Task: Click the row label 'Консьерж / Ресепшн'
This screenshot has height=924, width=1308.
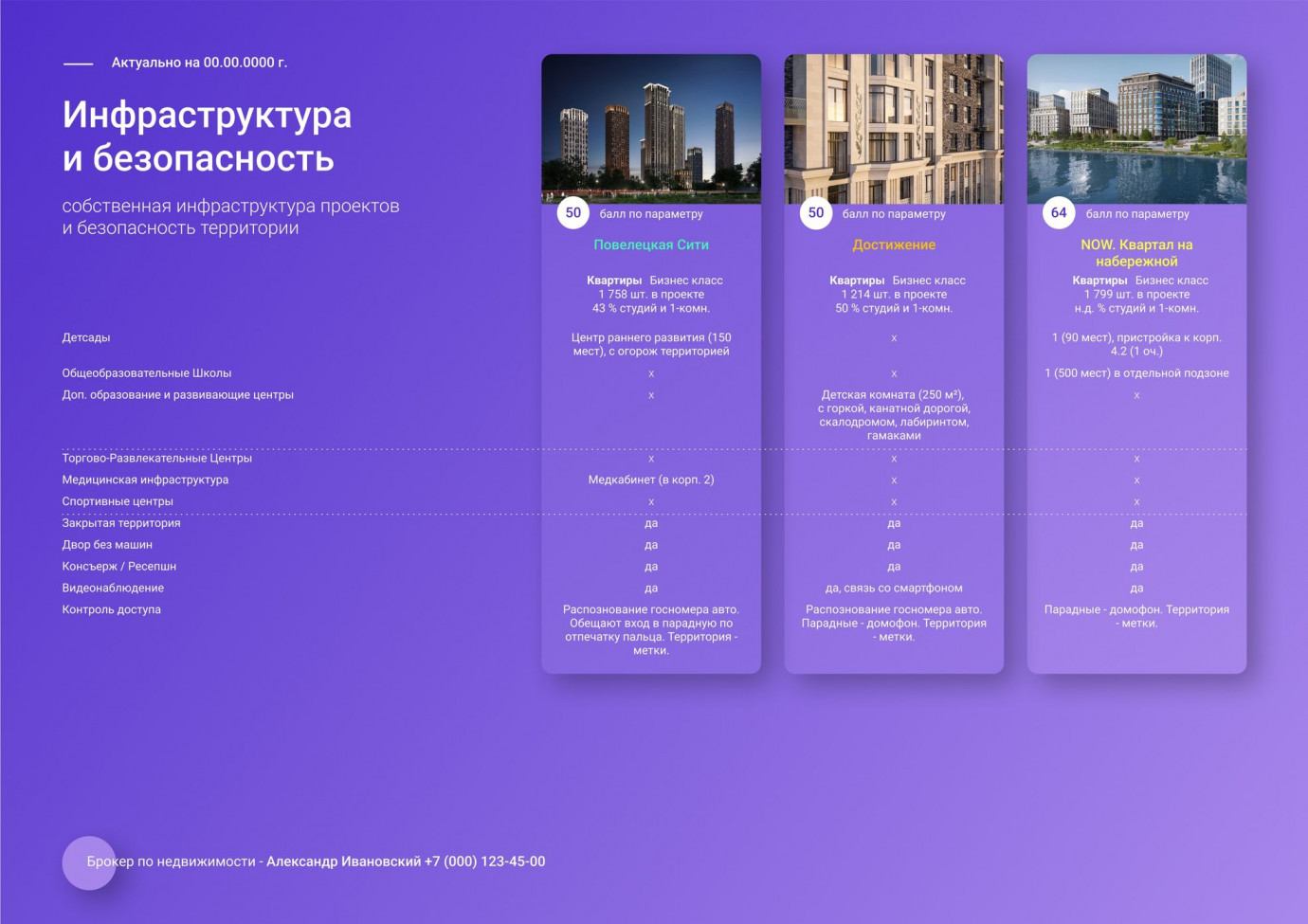Action: pos(119,567)
